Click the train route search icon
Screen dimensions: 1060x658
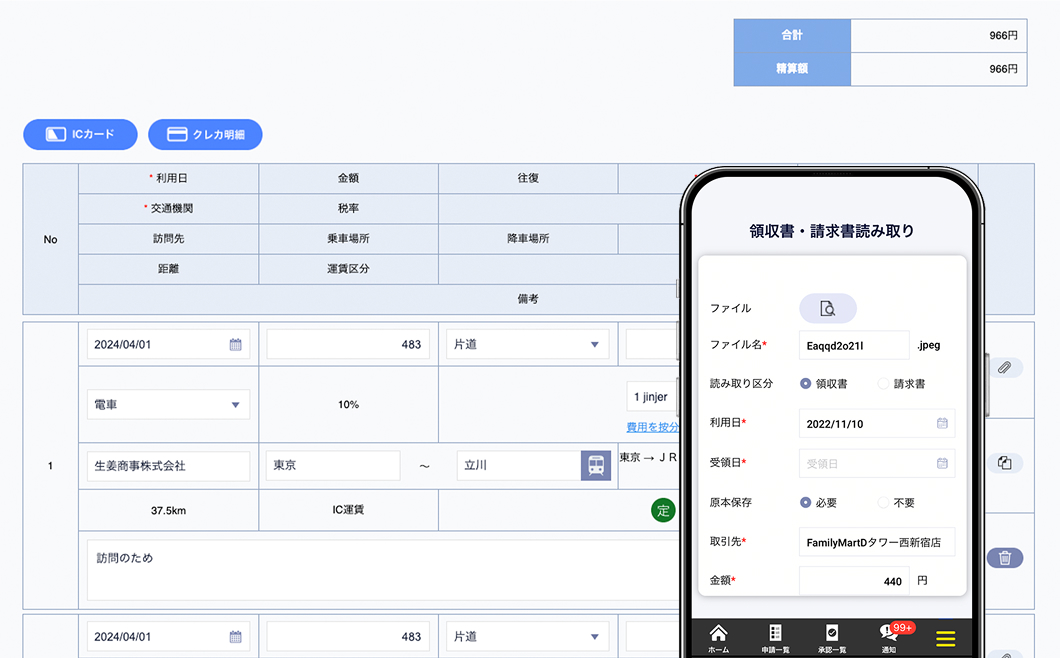click(x=595, y=466)
